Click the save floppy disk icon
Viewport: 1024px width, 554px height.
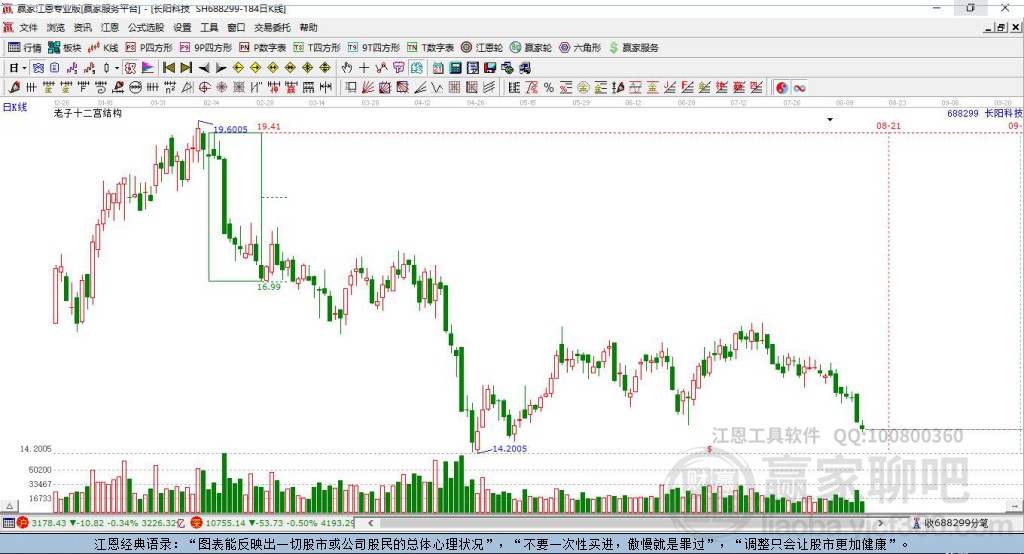tap(490, 68)
